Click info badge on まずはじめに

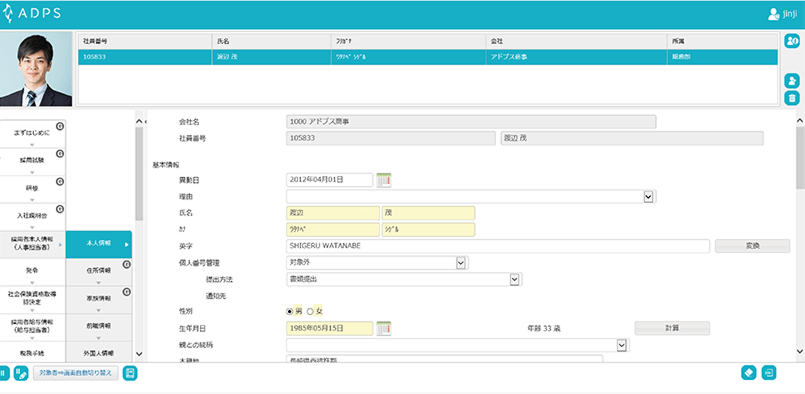click(x=60, y=125)
